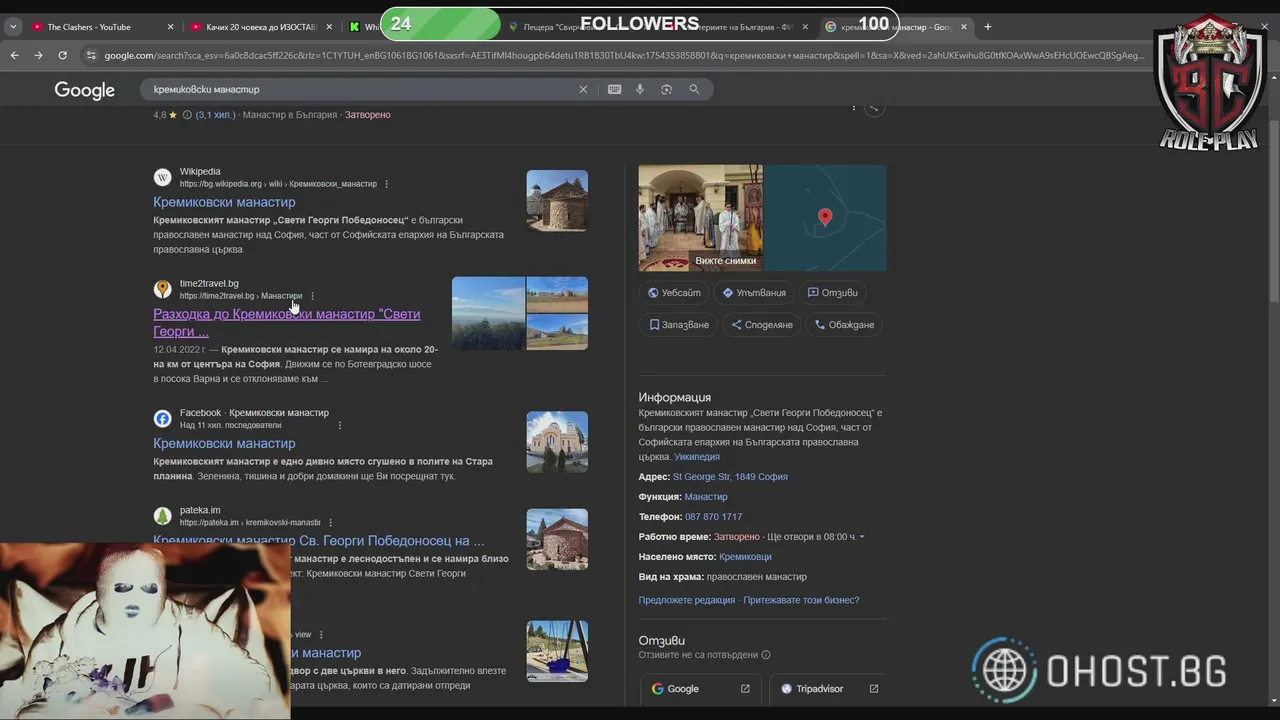Click the Facebook favicon in third result
The width and height of the screenshot is (1280, 720).
pos(162,418)
